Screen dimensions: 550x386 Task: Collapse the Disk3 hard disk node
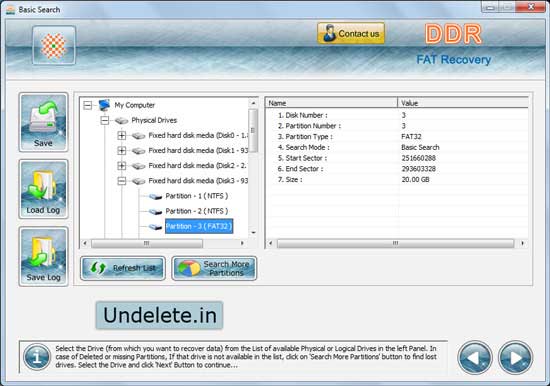(x=122, y=181)
